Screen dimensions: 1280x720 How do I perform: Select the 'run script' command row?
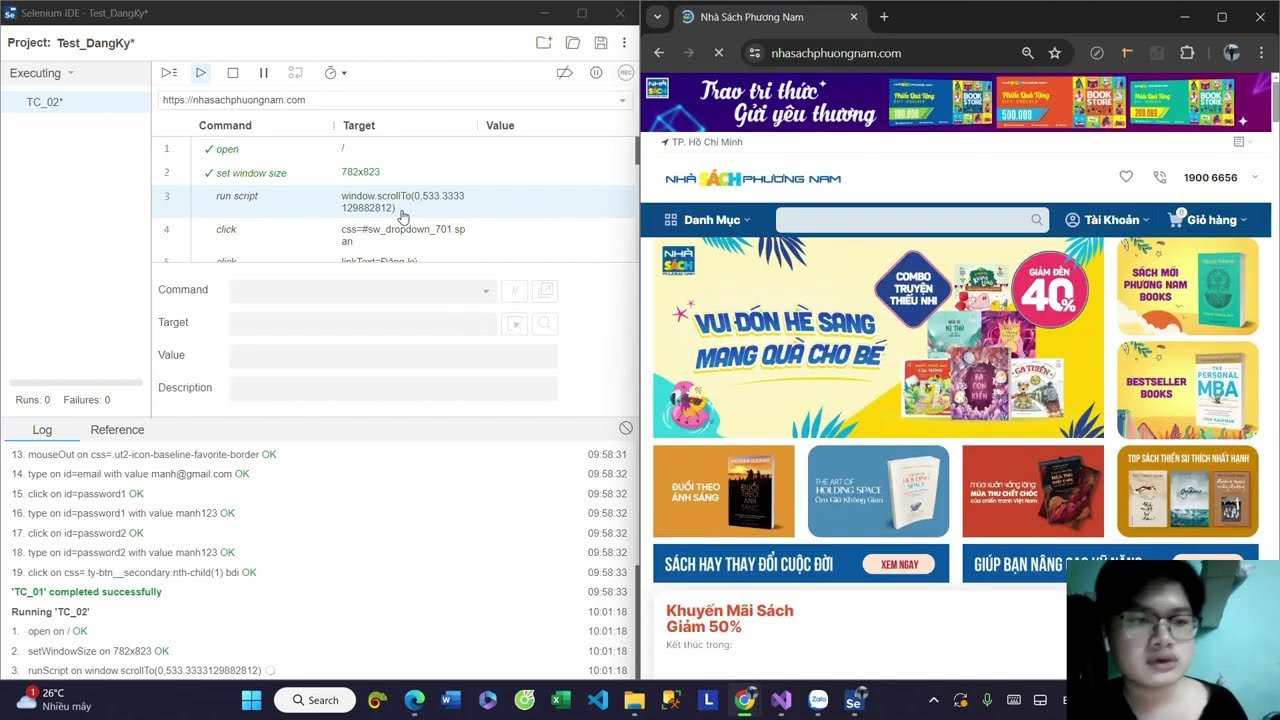pyautogui.click(x=394, y=202)
